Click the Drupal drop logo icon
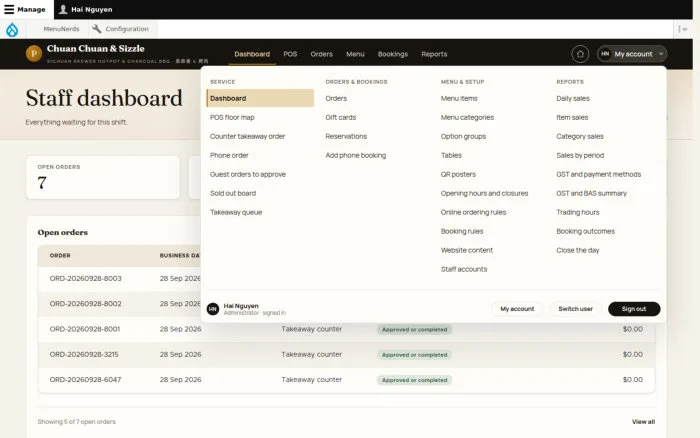The image size is (700, 438). pyautogui.click(x=12, y=29)
